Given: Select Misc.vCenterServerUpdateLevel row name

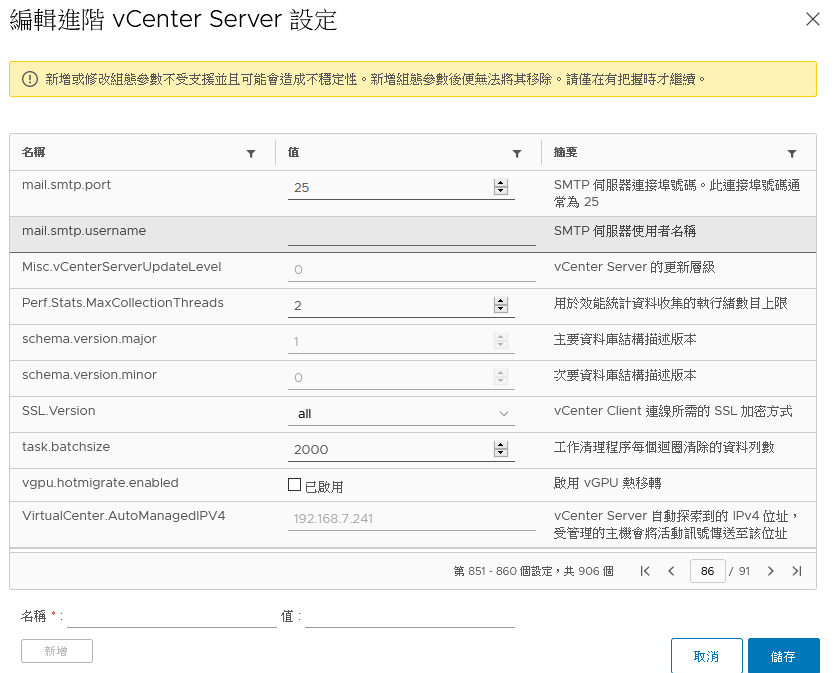Looking at the screenshot, I should [x=122, y=267].
